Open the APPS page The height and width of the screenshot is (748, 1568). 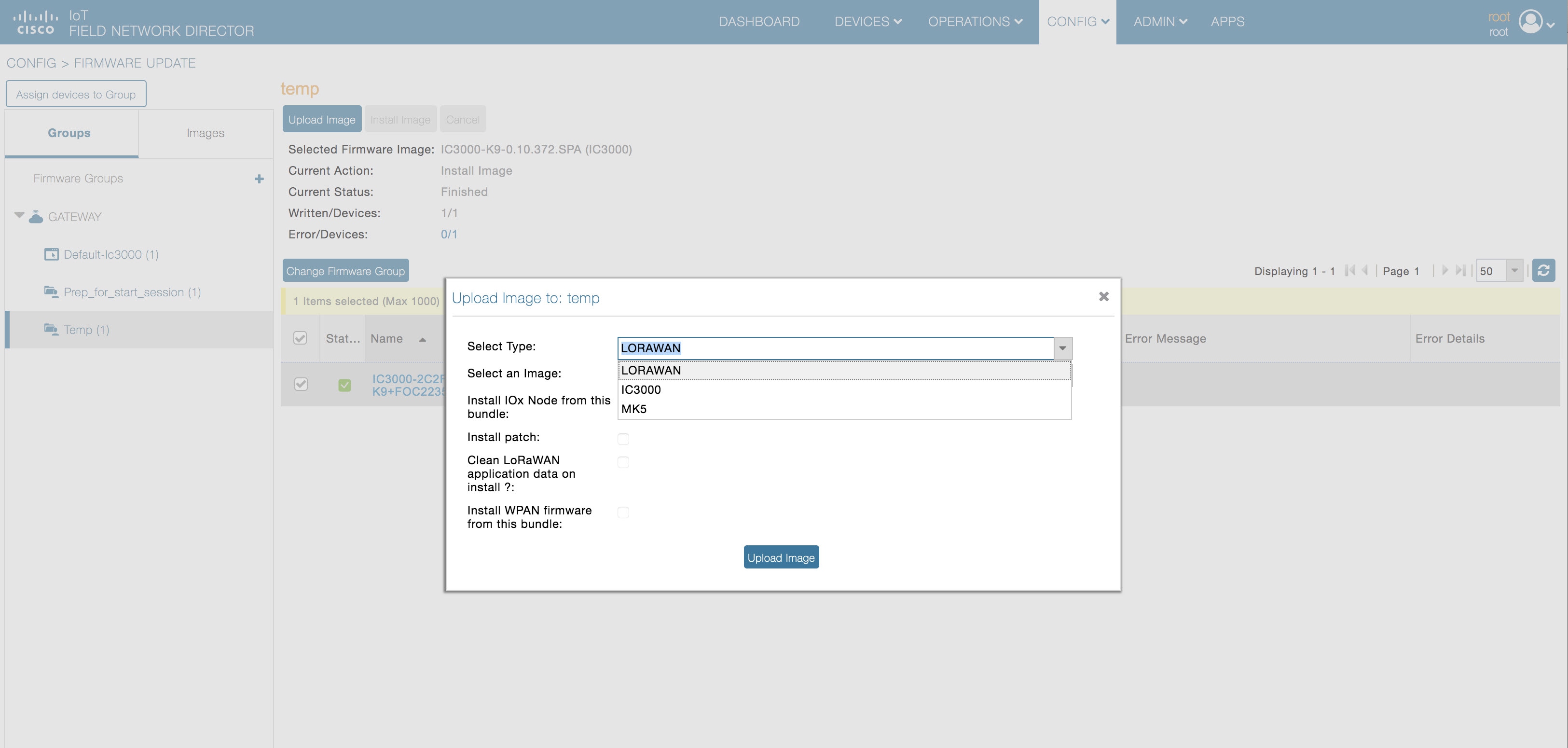[1227, 21]
